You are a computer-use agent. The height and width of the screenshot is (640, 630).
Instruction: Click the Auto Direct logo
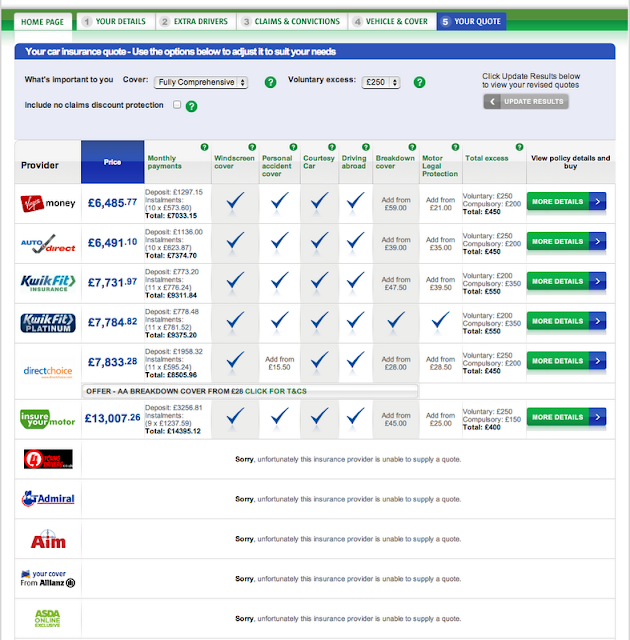48,243
